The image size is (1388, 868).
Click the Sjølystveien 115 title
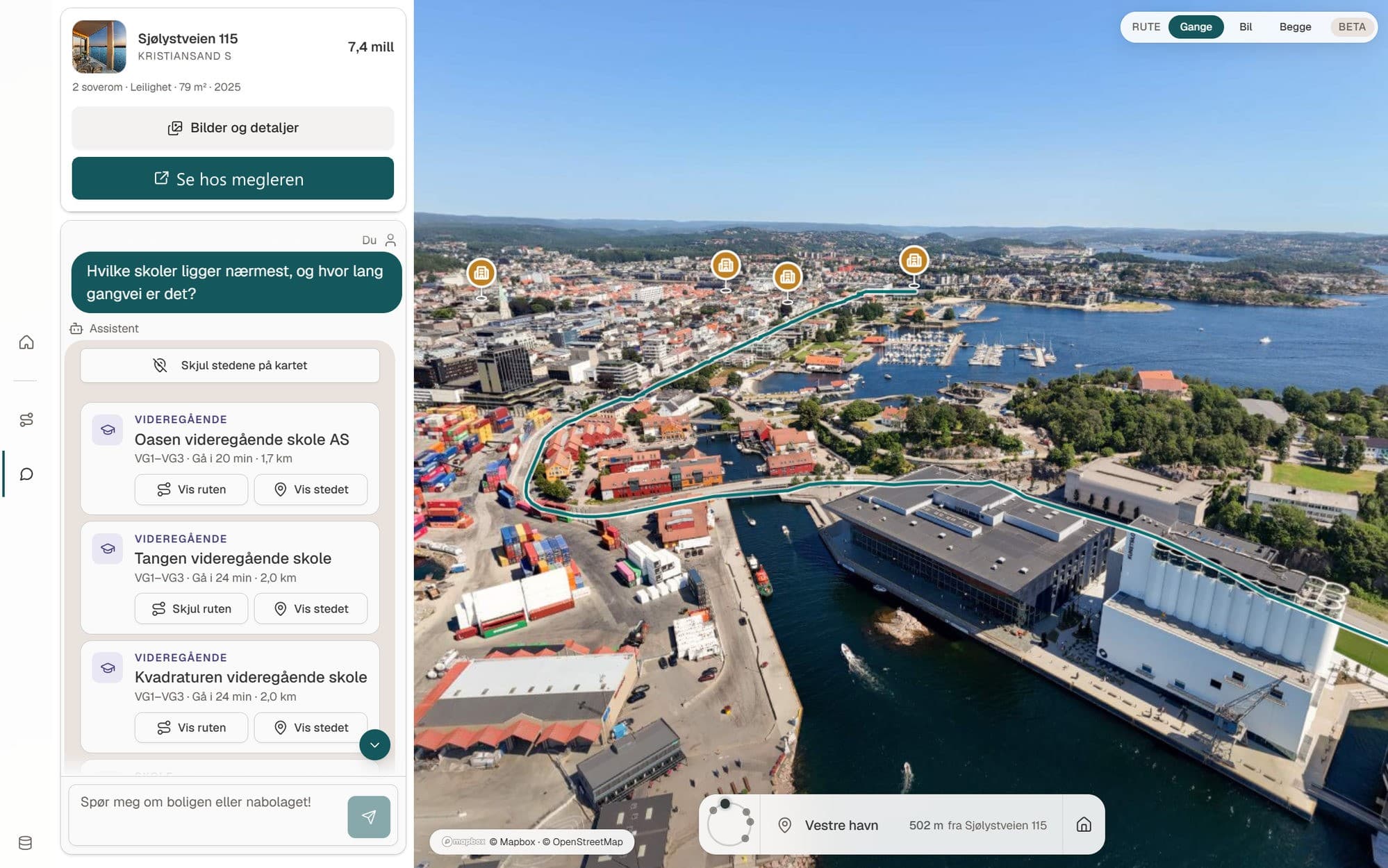pos(188,39)
